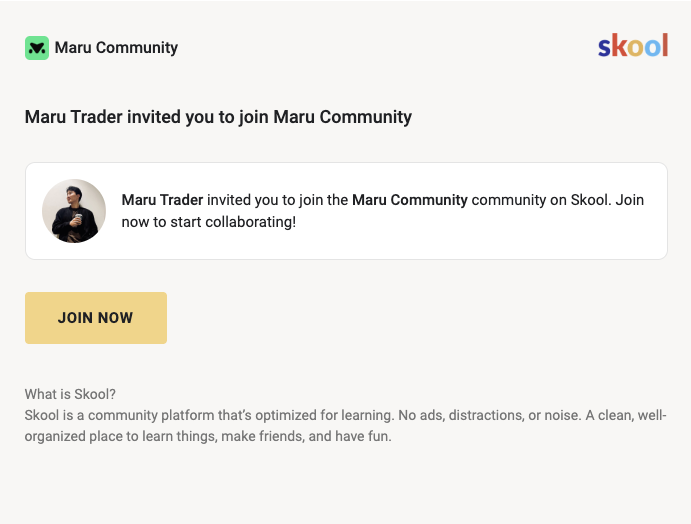Click the "What is Skool?" heading
Image resolution: width=691 pixels, height=524 pixels.
(x=71, y=394)
